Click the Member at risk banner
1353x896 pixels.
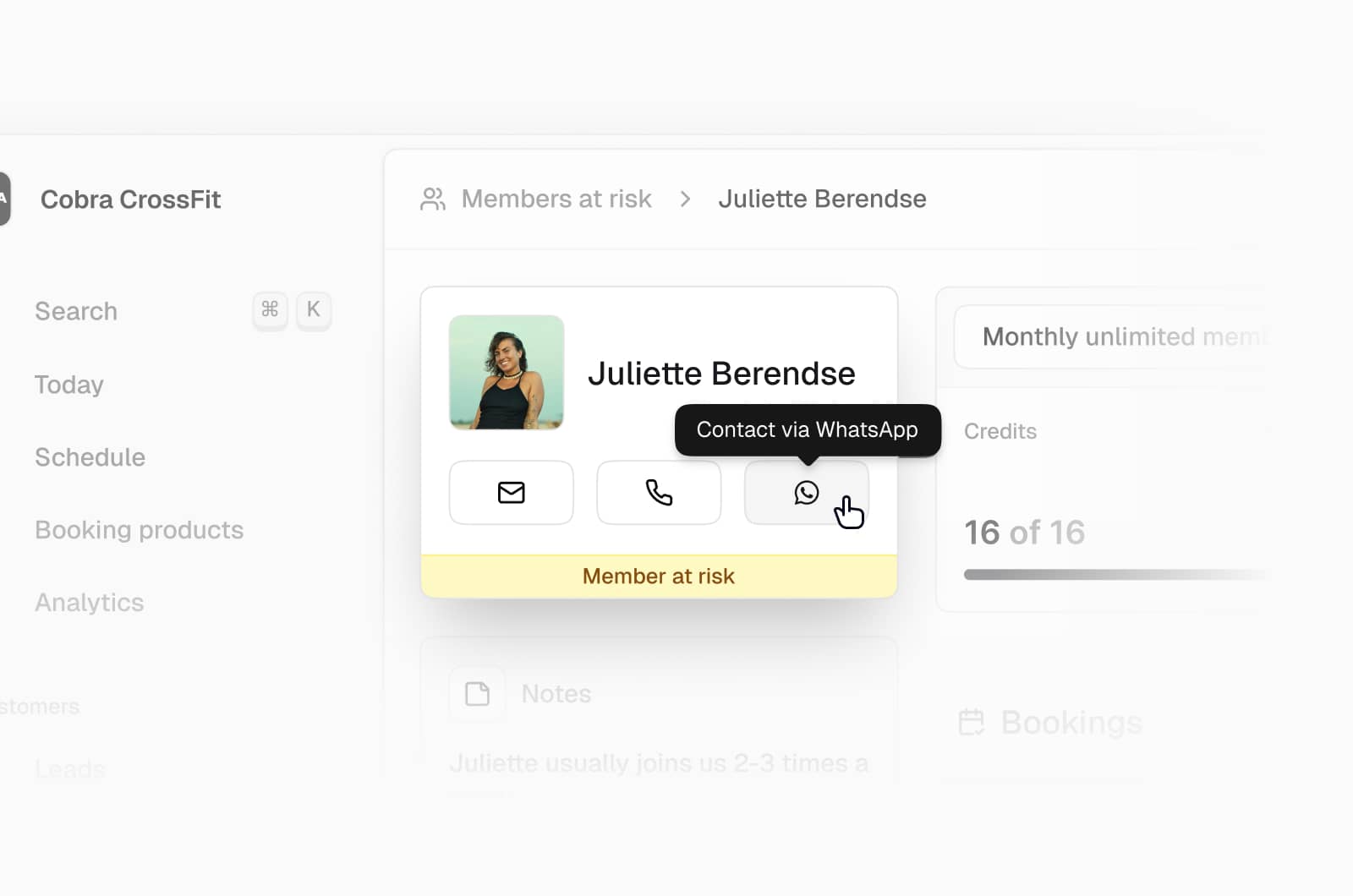[x=658, y=576]
